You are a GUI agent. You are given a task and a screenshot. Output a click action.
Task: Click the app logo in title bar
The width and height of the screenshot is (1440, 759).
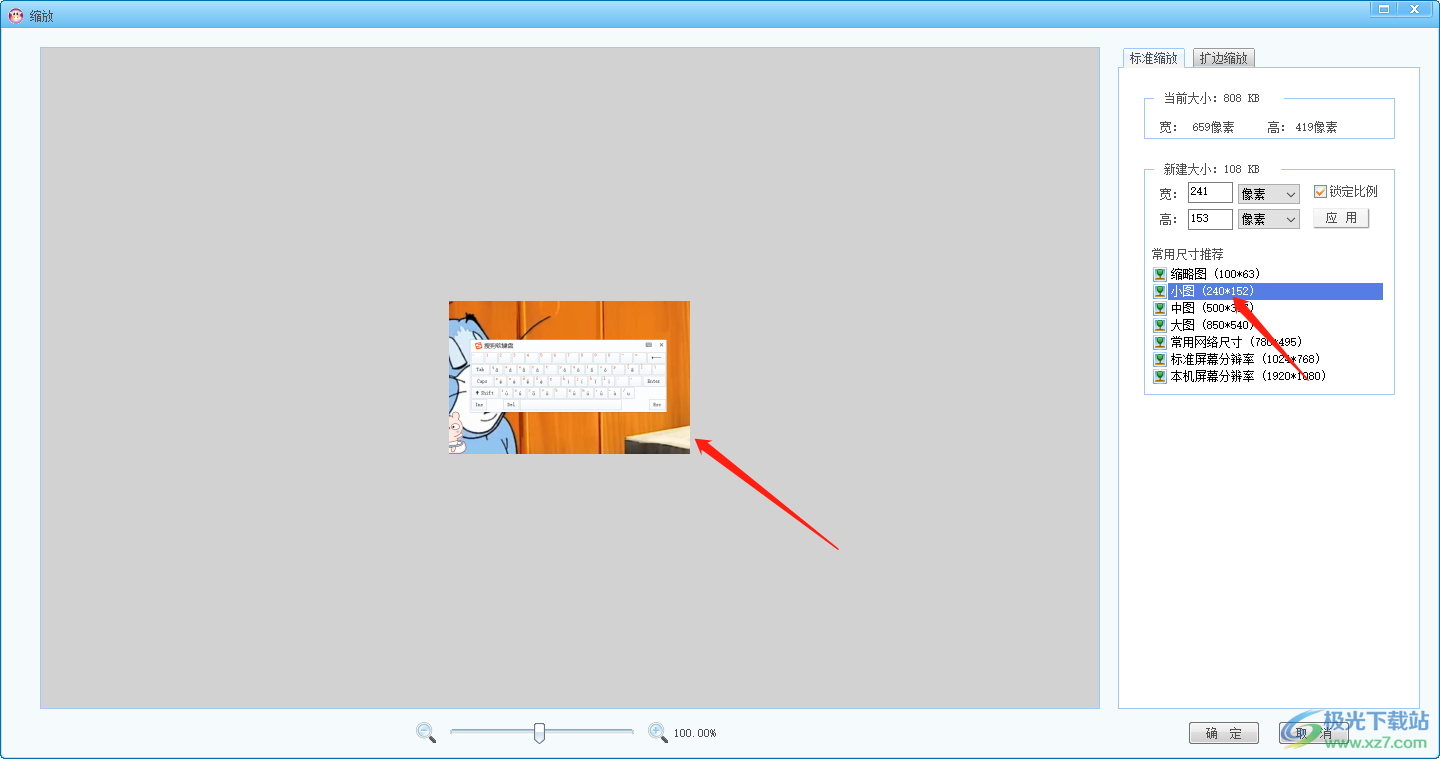click(16, 15)
